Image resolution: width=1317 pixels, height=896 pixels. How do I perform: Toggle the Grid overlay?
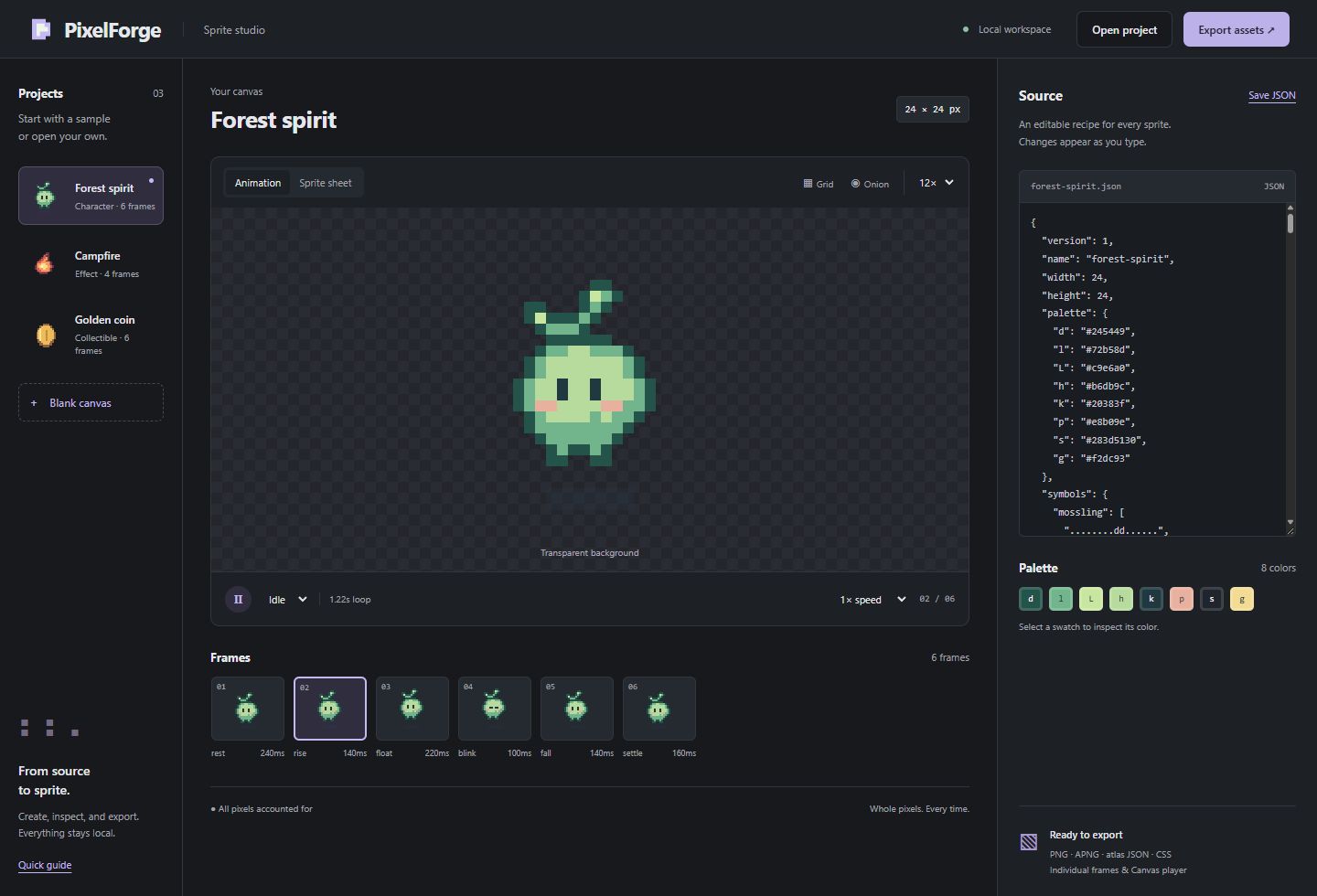pos(819,184)
